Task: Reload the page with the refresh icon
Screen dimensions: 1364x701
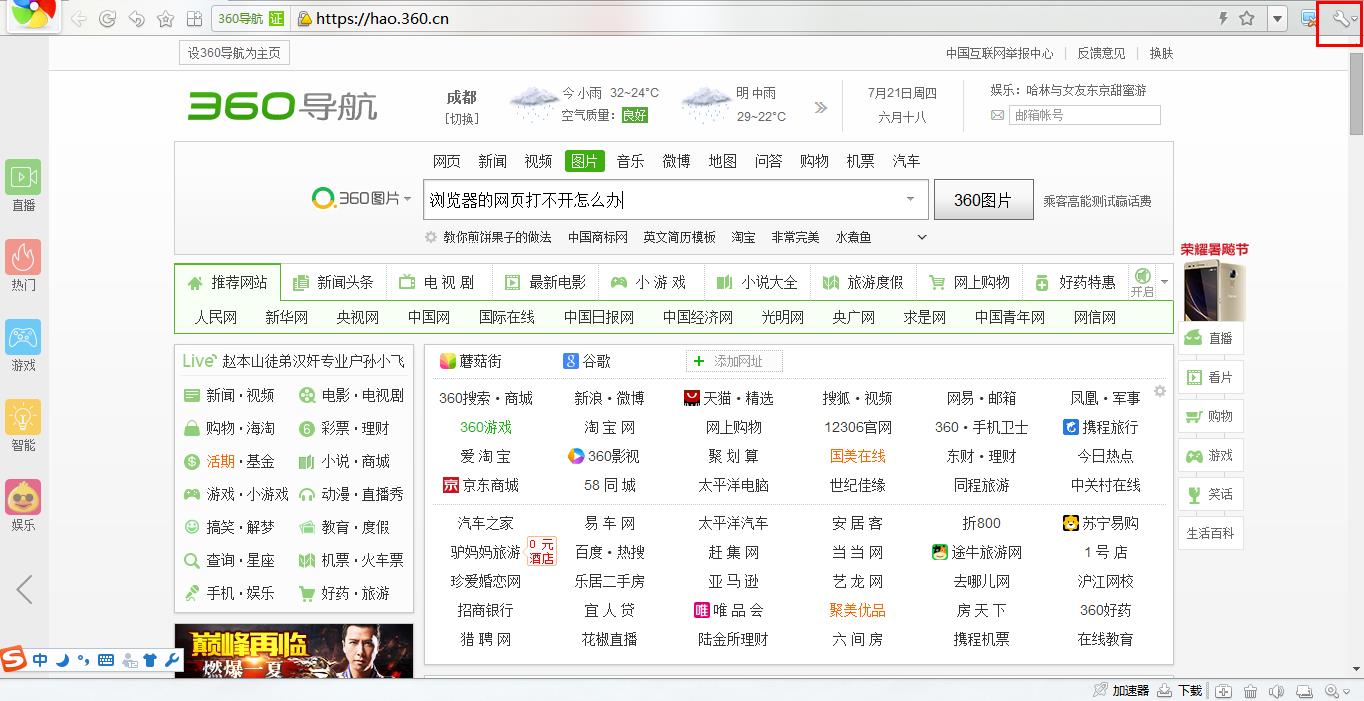Action: tap(107, 19)
